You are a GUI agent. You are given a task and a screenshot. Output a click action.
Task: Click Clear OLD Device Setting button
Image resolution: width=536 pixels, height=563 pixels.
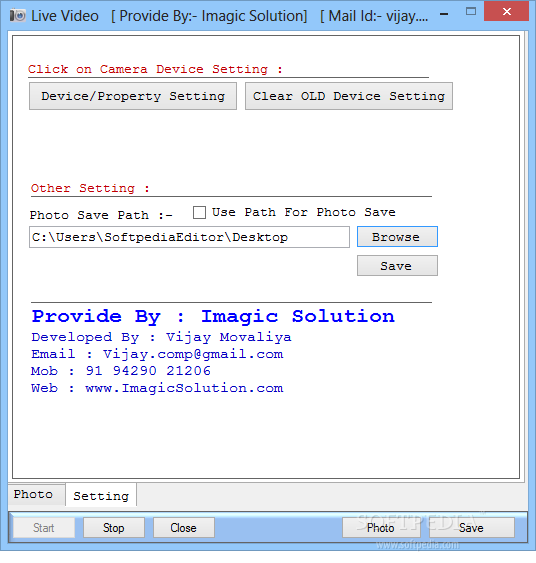click(x=349, y=96)
